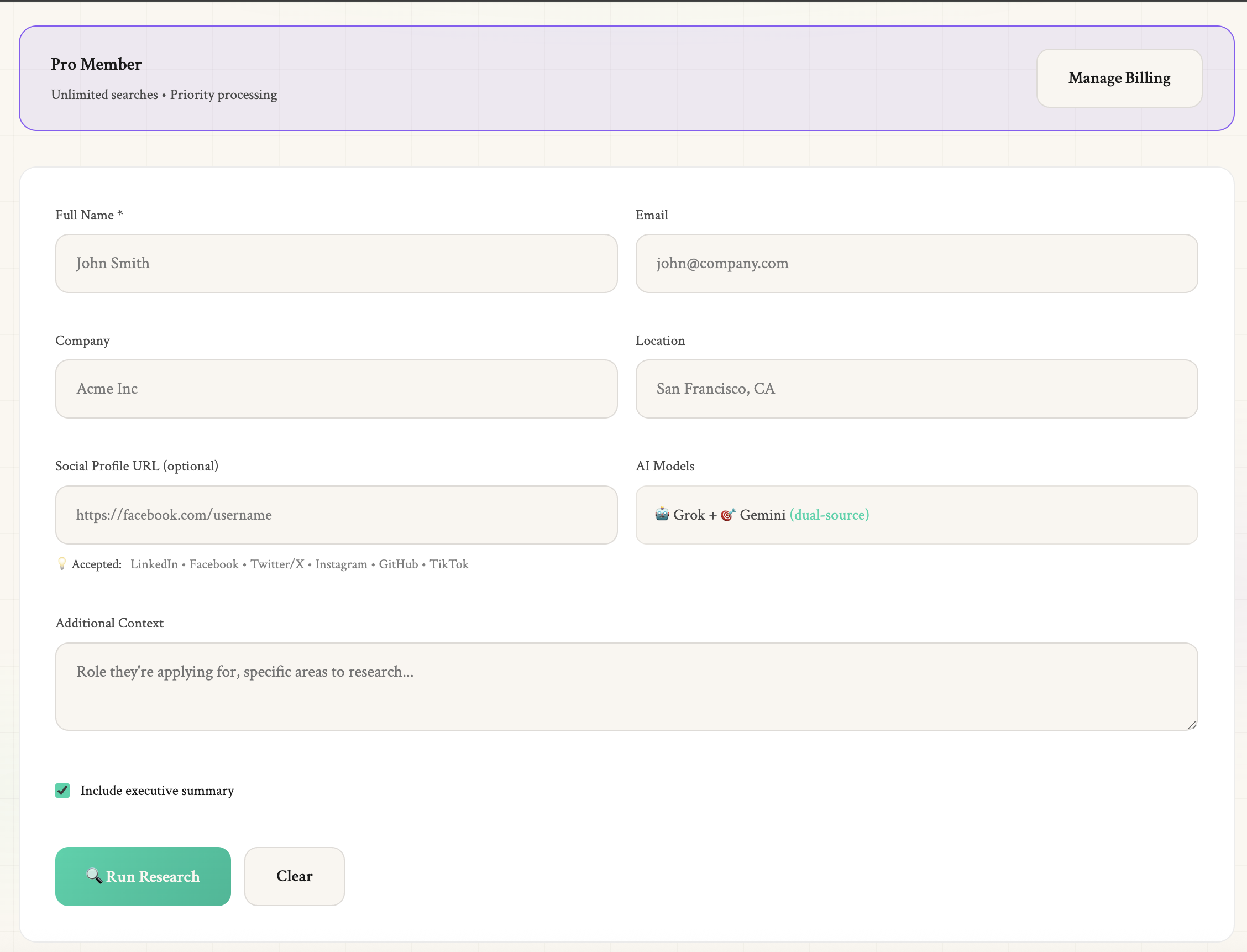Toggle the Include executive summary checkbox
The image size is (1247, 952).
(62, 791)
